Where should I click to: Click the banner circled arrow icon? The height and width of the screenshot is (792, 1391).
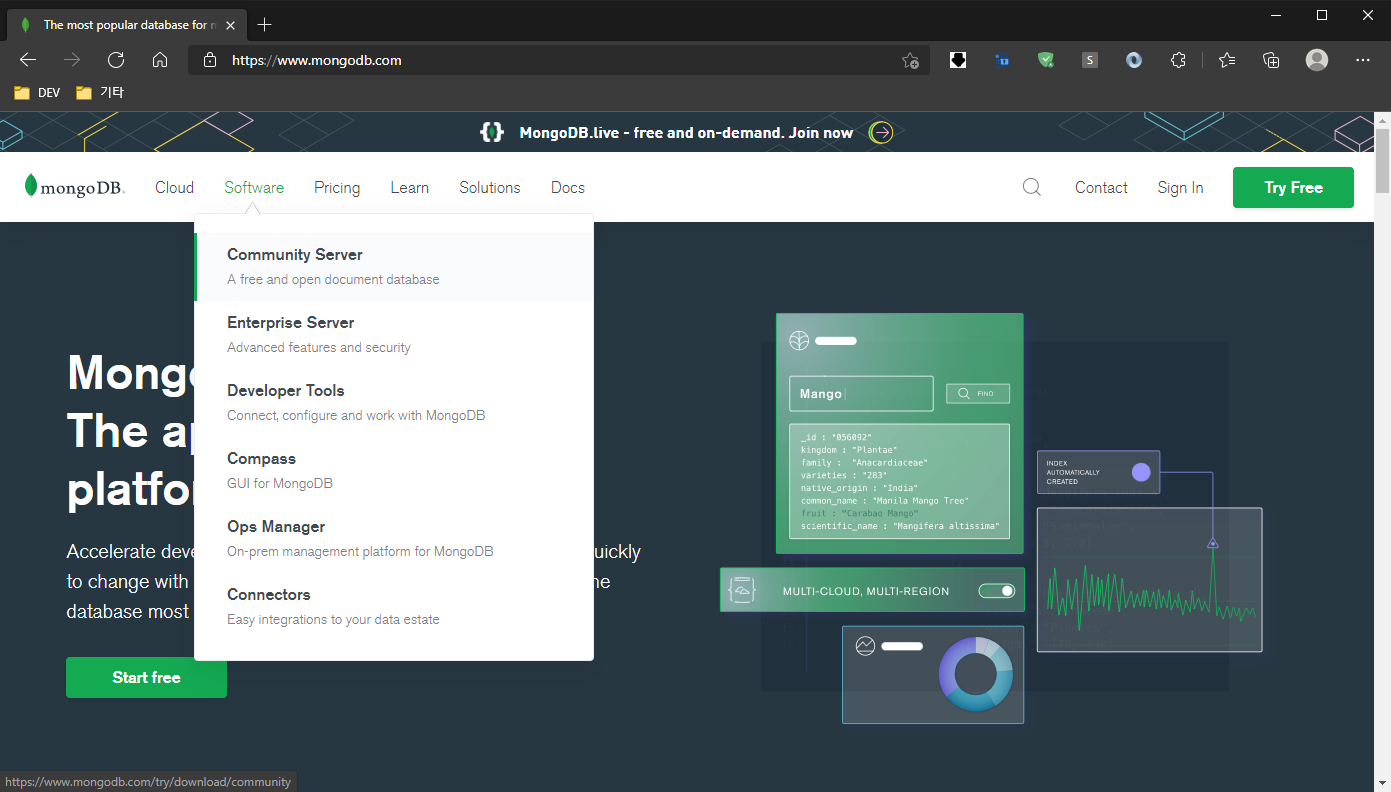pos(881,132)
